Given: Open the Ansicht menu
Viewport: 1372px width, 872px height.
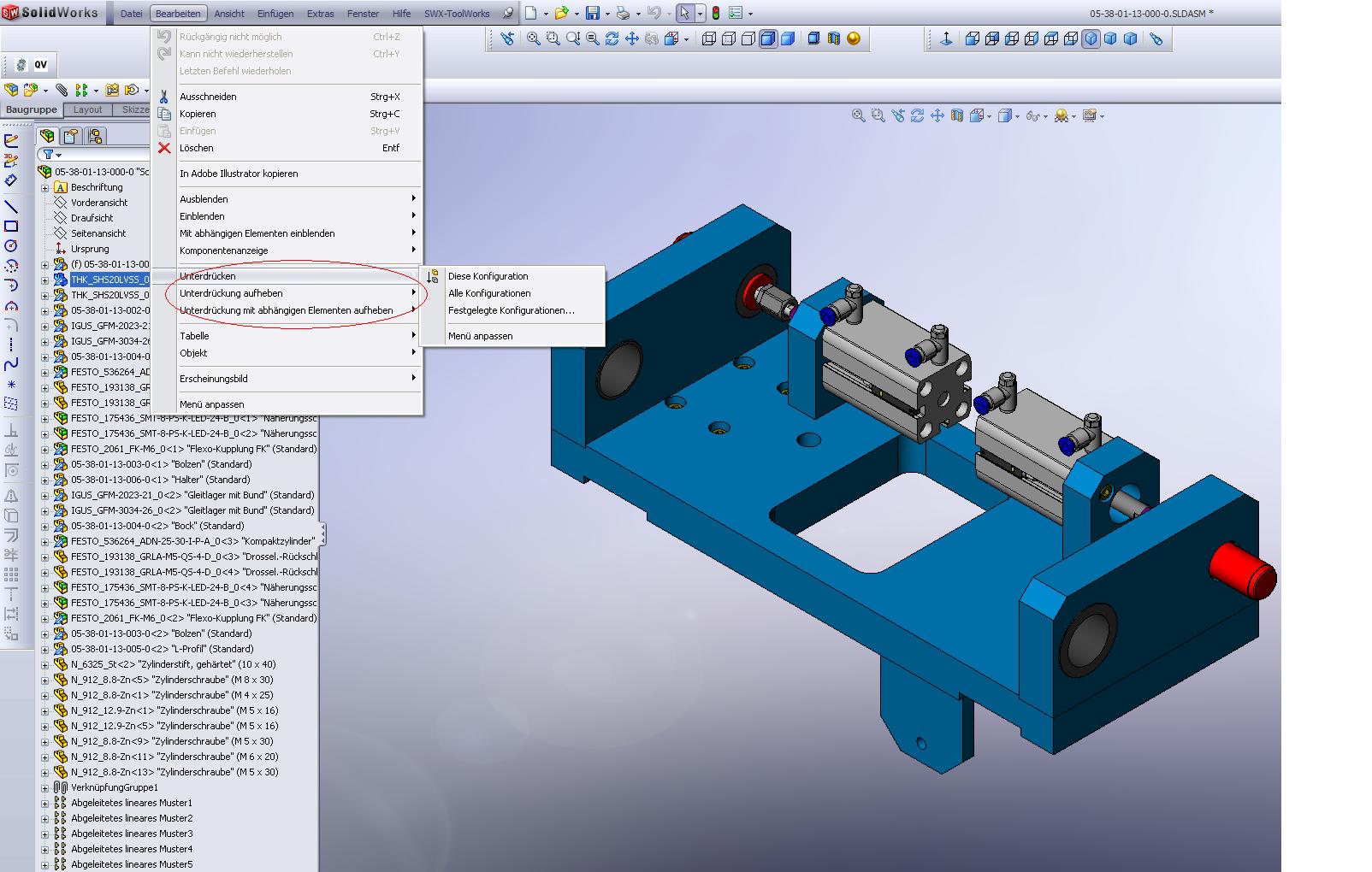Looking at the screenshot, I should tap(228, 14).
